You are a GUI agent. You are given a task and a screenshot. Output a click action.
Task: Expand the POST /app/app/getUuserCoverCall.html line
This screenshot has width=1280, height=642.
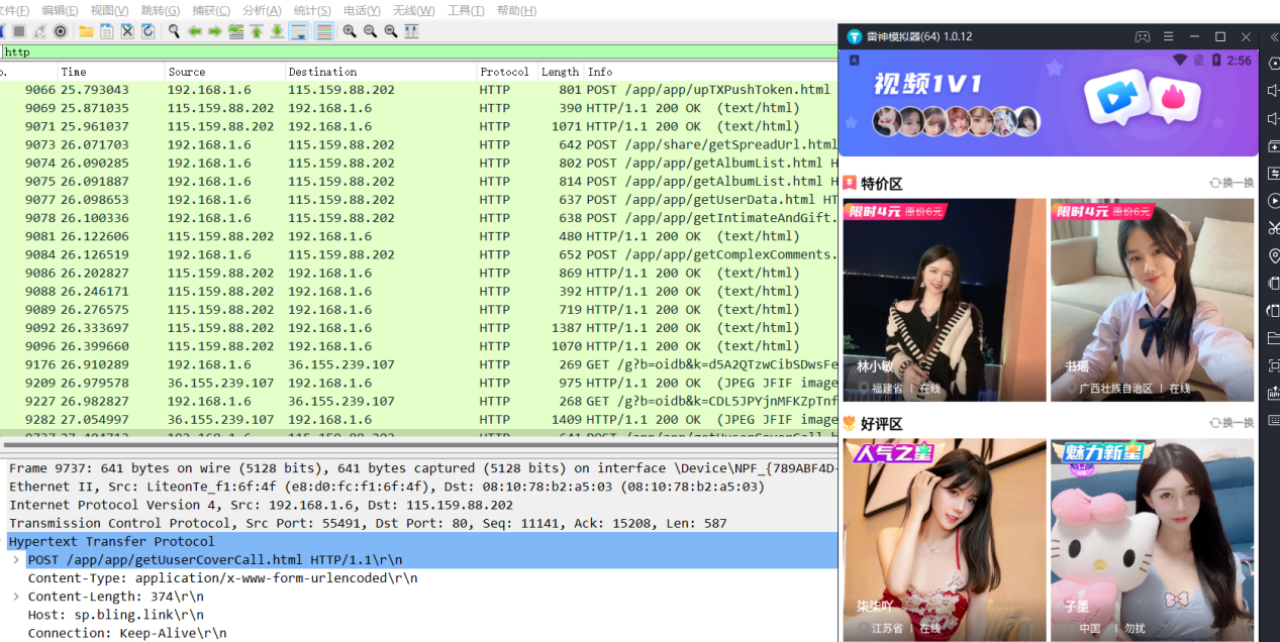pos(16,560)
